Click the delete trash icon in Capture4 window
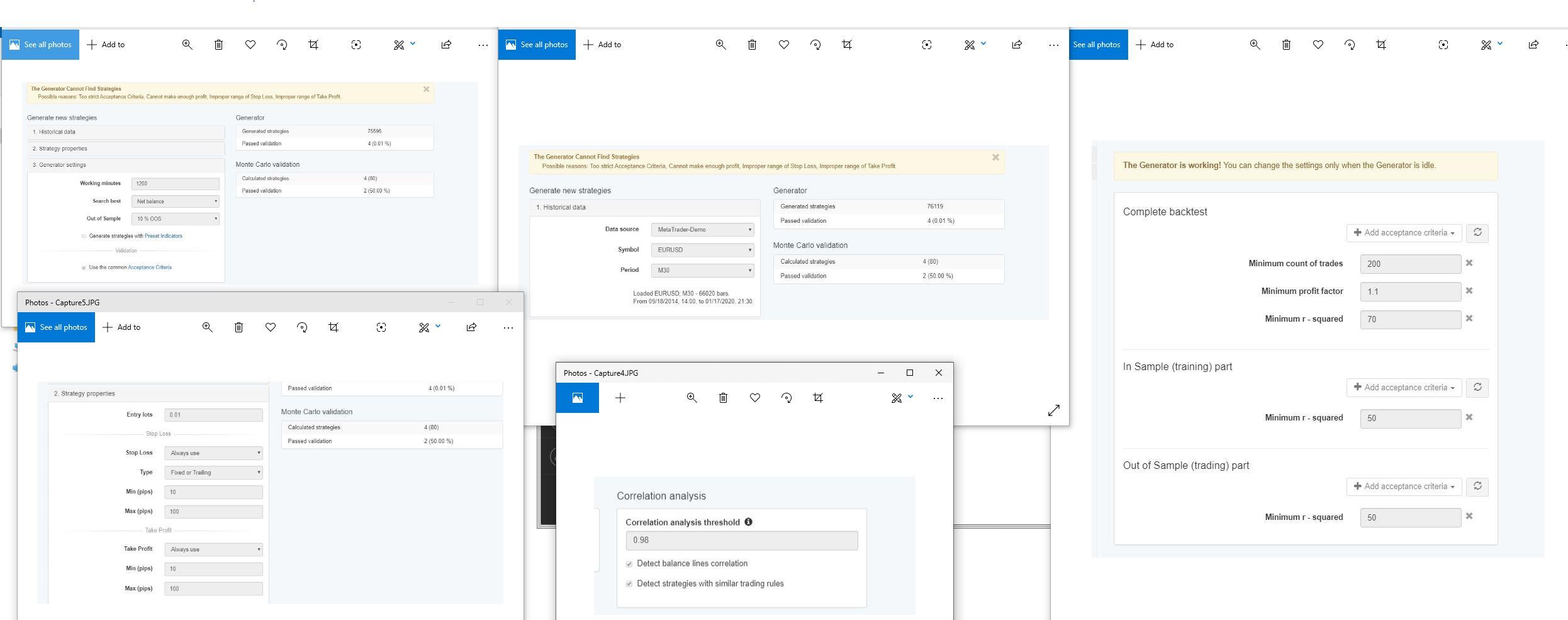 click(723, 398)
